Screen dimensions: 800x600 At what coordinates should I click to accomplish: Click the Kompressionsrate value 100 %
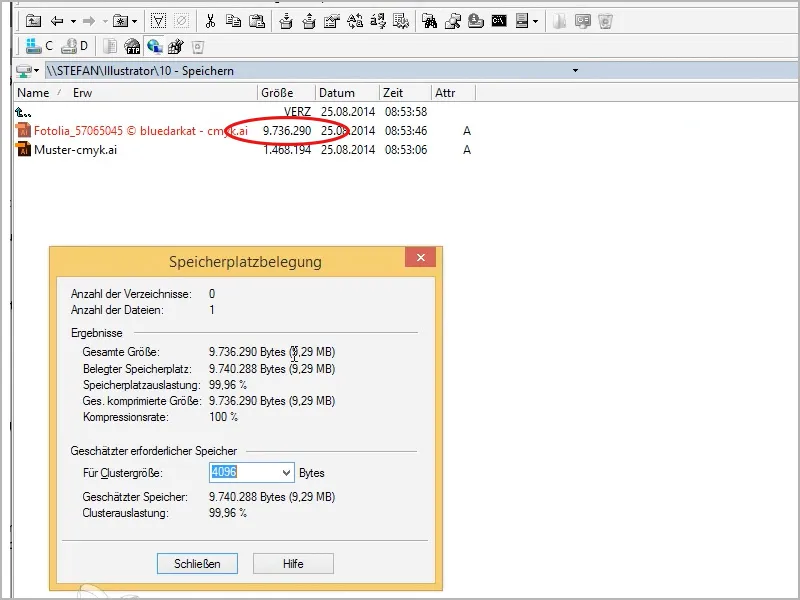(x=223, y=417)
